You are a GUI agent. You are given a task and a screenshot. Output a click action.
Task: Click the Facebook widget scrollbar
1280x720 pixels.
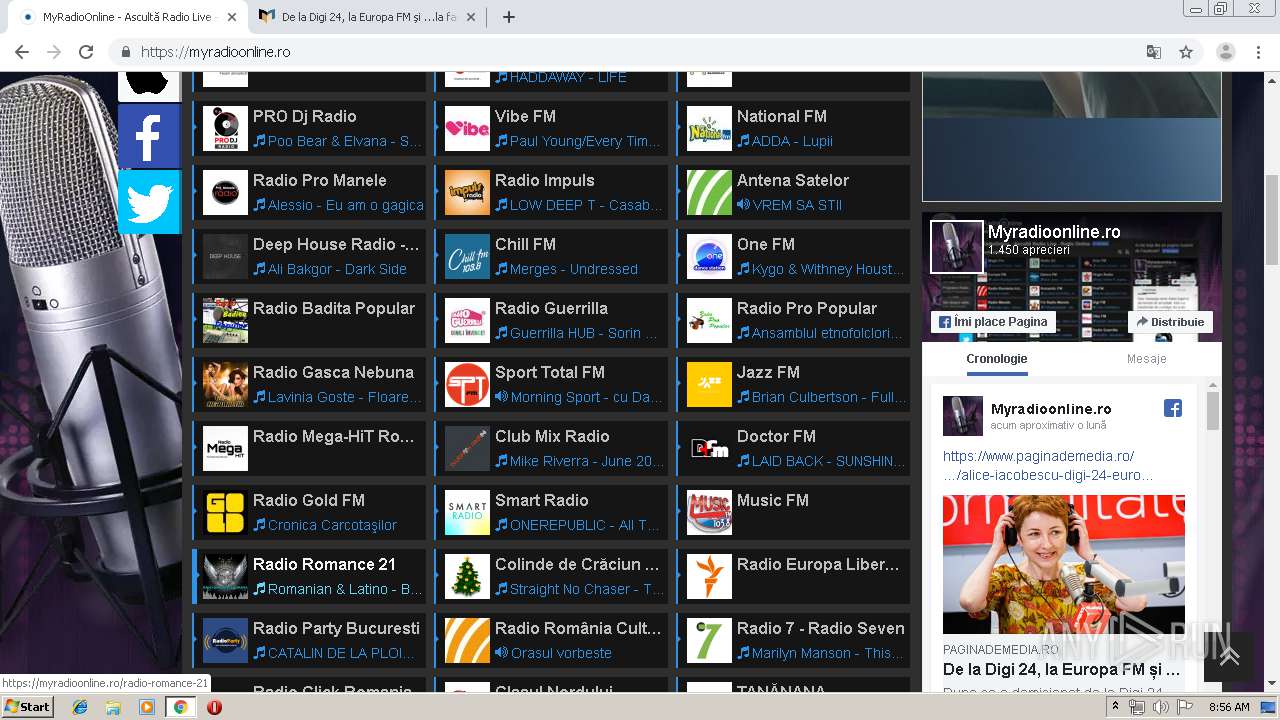pos(1213,410)
